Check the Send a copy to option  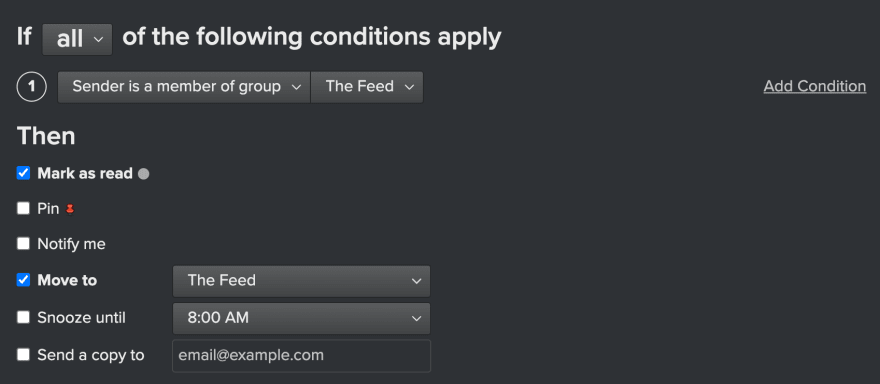(x=23, y=355)
